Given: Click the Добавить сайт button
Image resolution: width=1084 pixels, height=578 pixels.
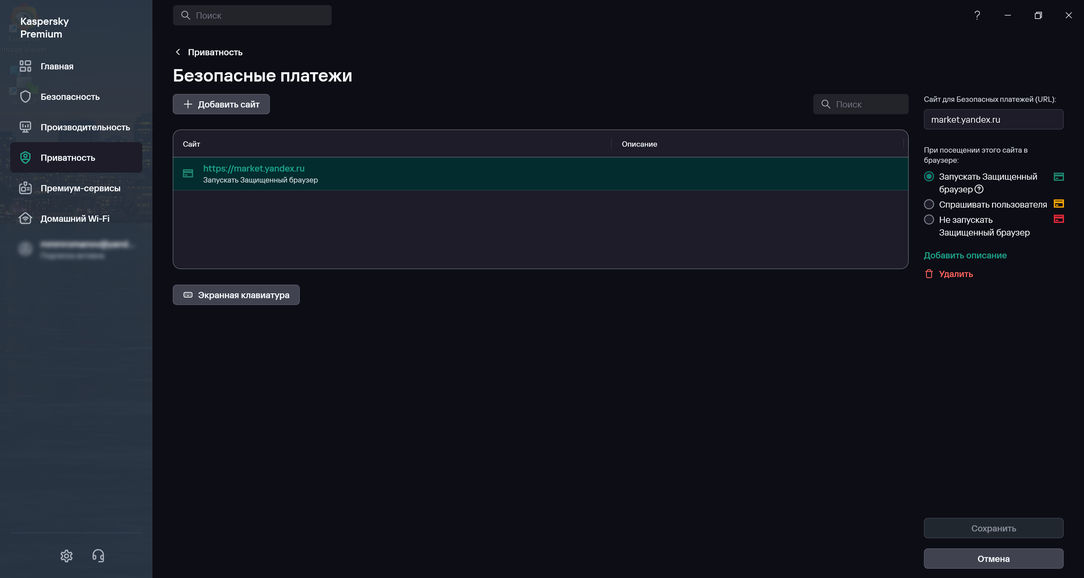Looking at the screenshot, I should 221,104.
